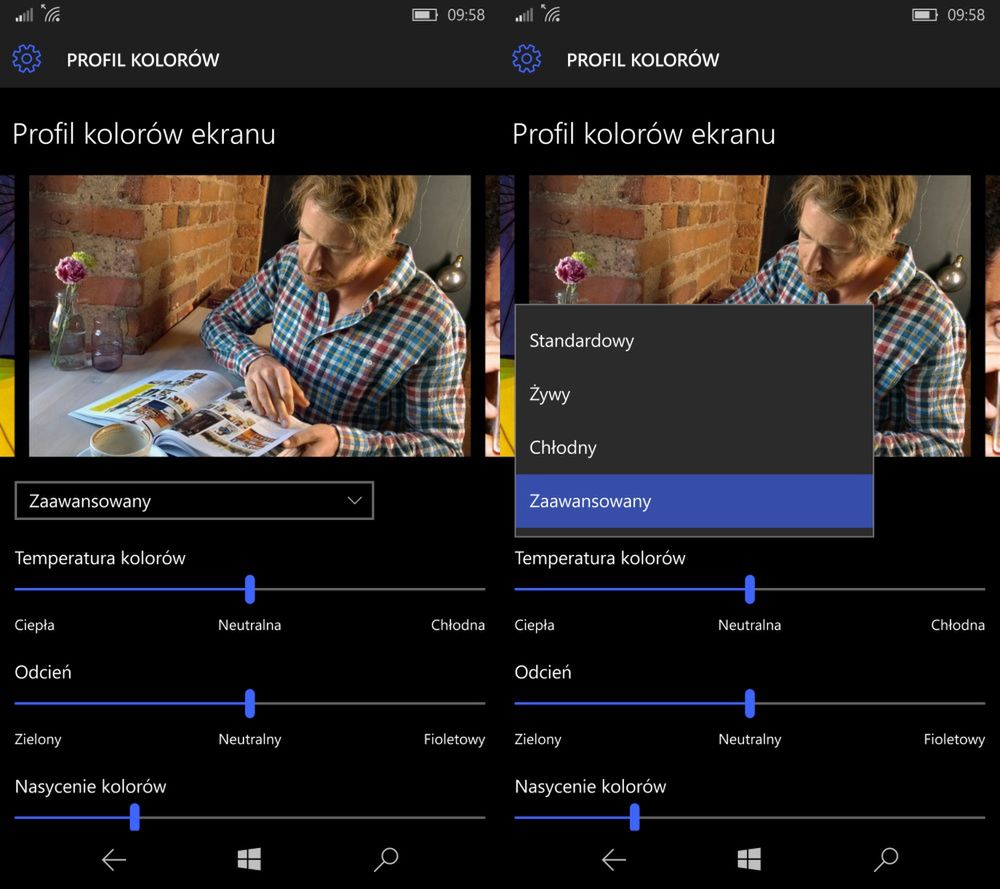The height and width of the screenshot is (889, 1000).
Task: Click Odcień slider handle on left phone
Action: tap(250, 703)
